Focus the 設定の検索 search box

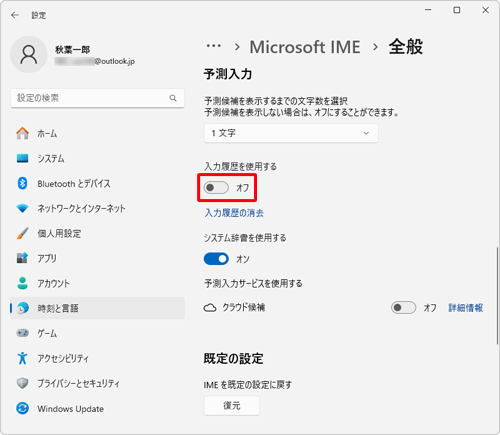(x=97, y=98)
